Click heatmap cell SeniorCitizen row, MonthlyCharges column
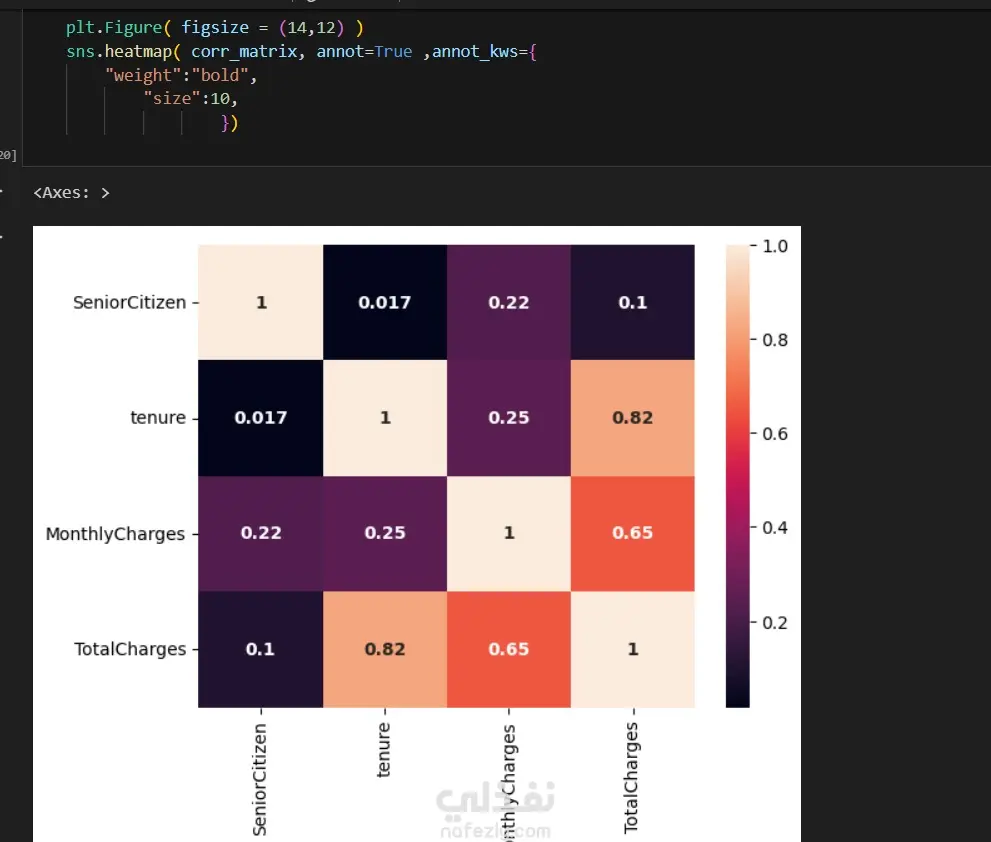 point(509,302)
